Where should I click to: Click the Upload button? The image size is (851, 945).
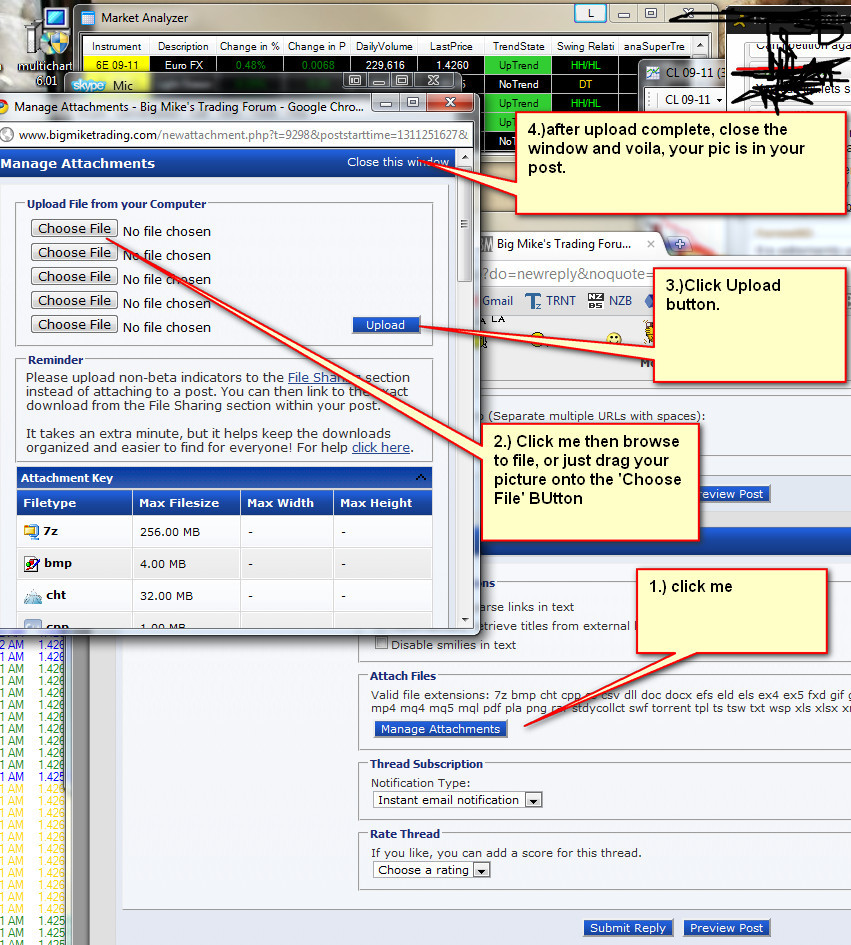tap(386, 325)
